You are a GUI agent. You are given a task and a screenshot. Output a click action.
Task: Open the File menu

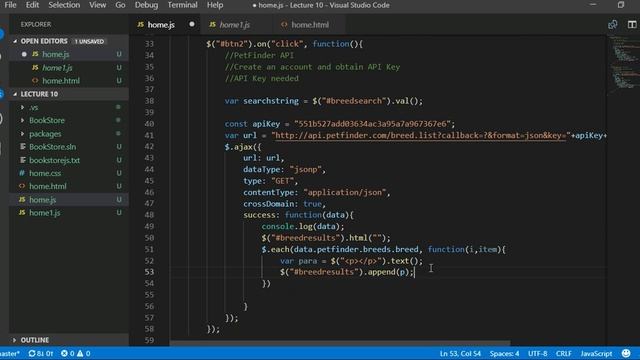point(10,5)
